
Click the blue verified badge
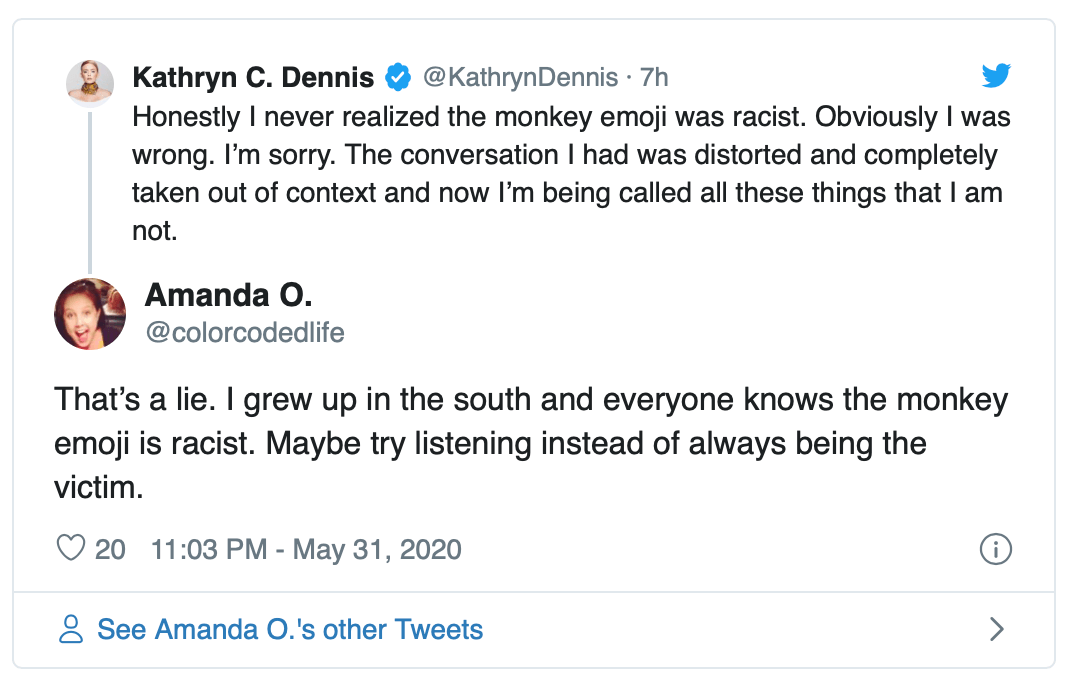pos(399,77)
